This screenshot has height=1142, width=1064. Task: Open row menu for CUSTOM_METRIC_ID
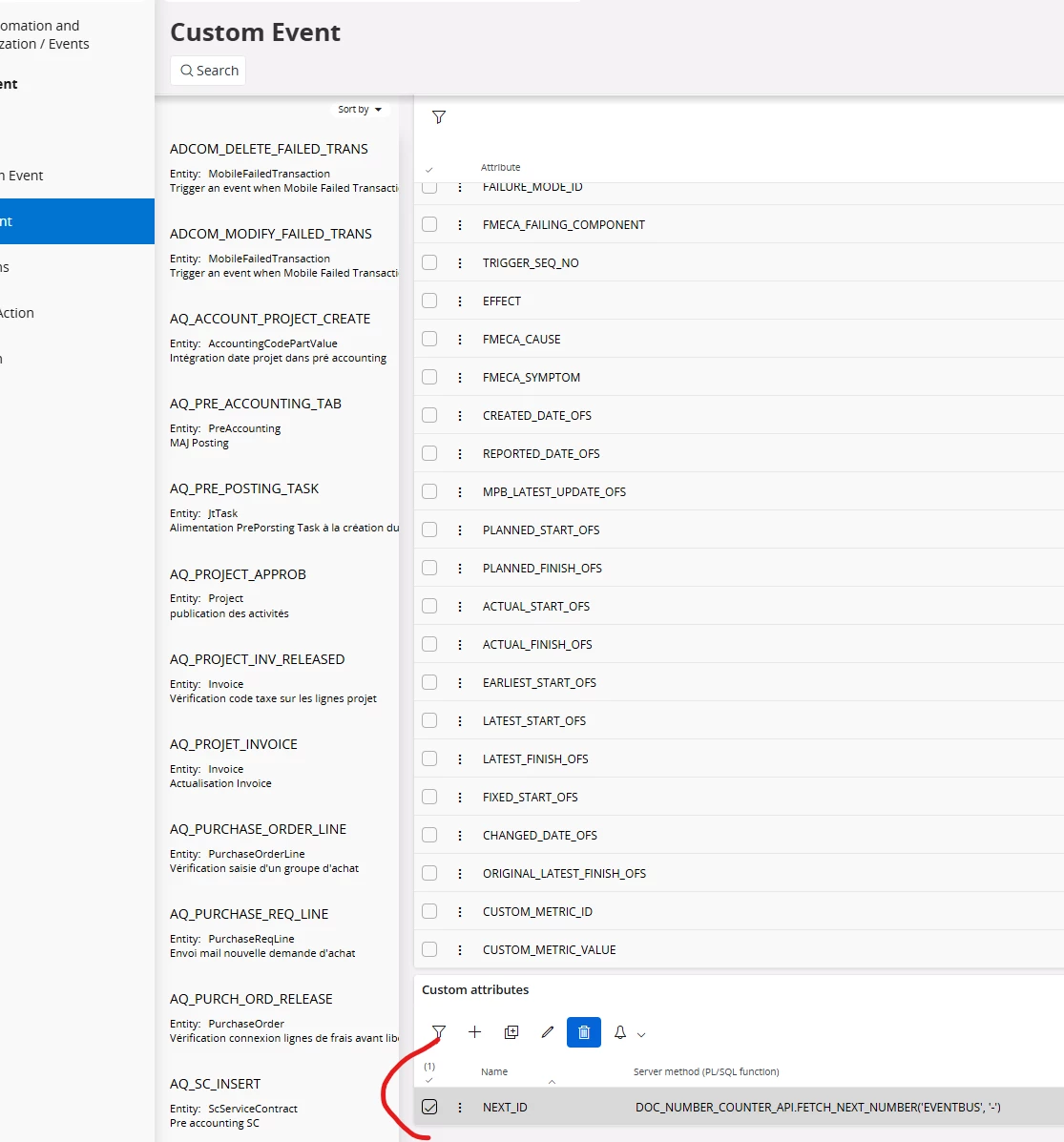[x=460, y=911]
